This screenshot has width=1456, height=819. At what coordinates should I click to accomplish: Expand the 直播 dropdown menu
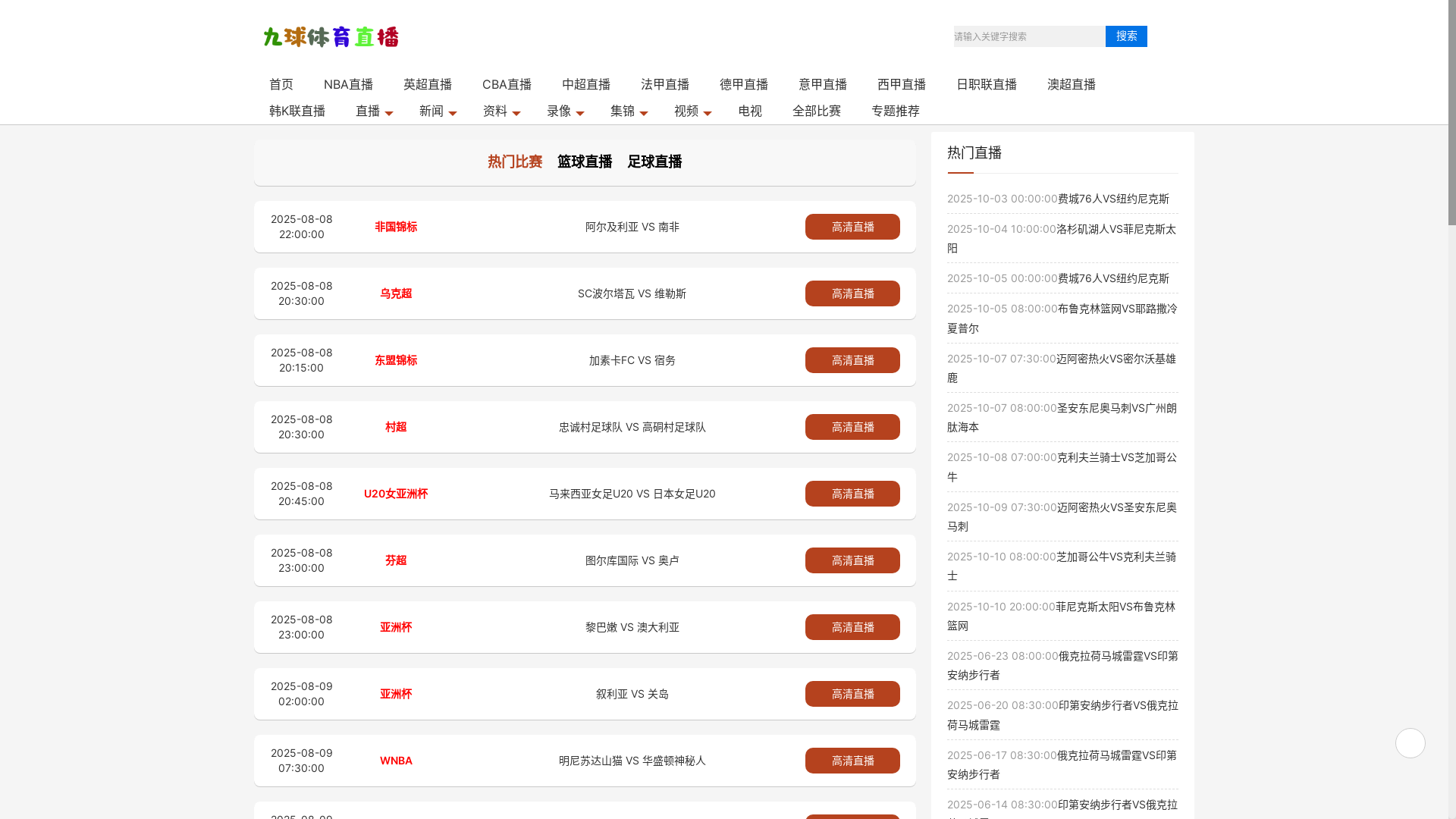(x=374, y=111)
